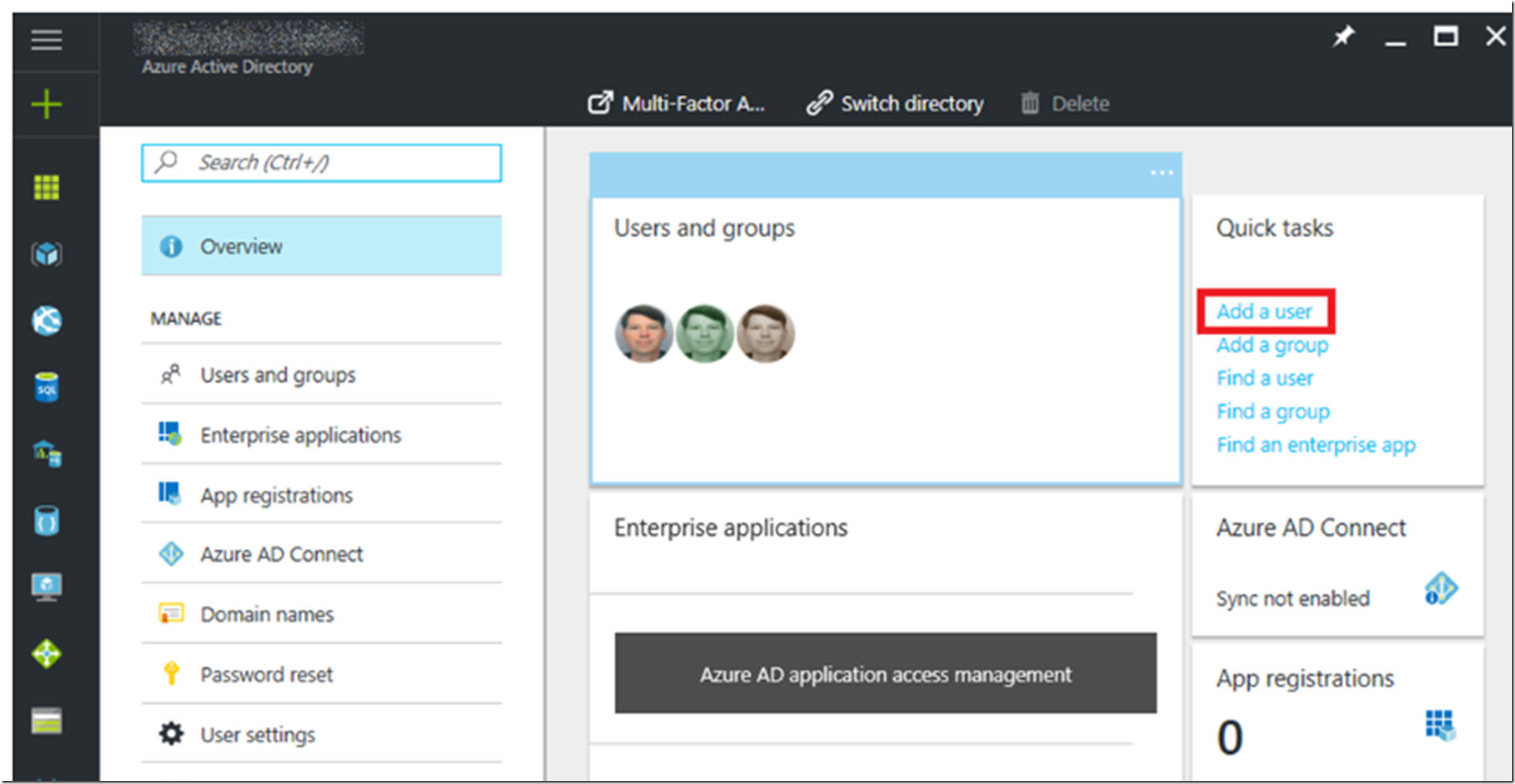The width and height of the screenshot is (1515, 784).
Task: Click the first user avatar thumbnail
Action: click(643, 333)
